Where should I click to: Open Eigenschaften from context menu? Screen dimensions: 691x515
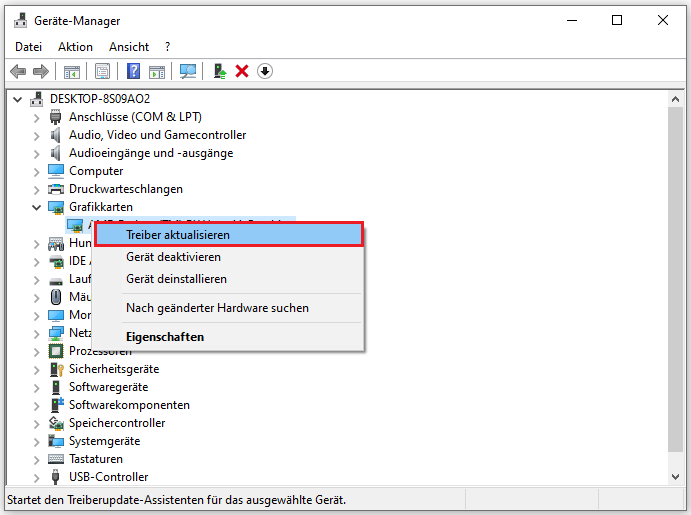(229, 337)
